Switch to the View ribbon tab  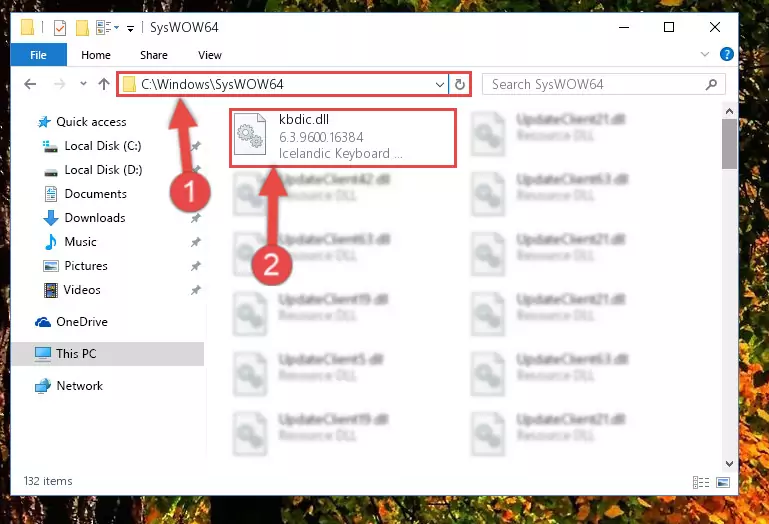(x=209, y=55)
